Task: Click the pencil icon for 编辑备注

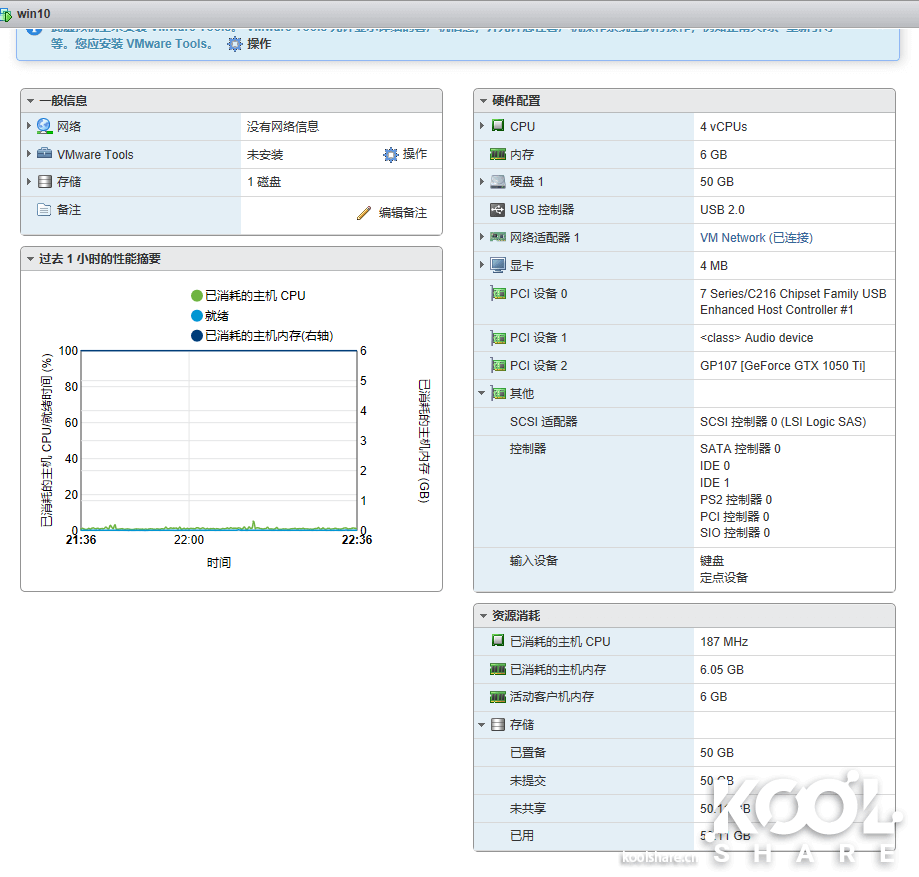Action: pos(364,213)
